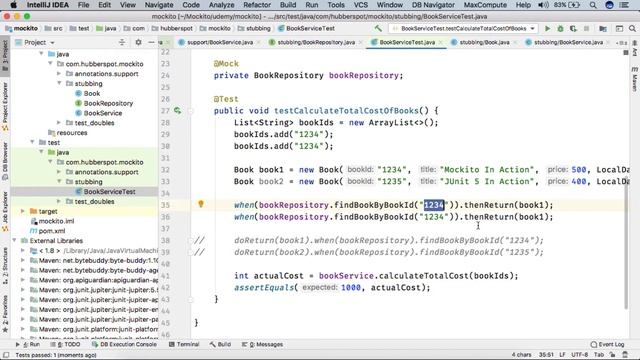
Task: Open the TODO tool window
Action: pos(66,344)
